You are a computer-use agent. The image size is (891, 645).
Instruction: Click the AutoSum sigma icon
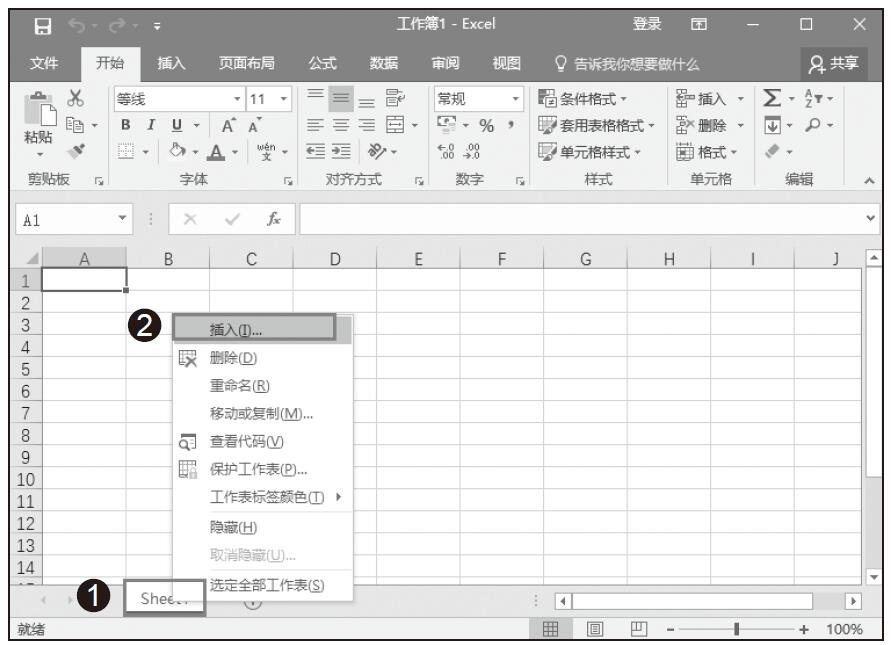tap(771, 100)
